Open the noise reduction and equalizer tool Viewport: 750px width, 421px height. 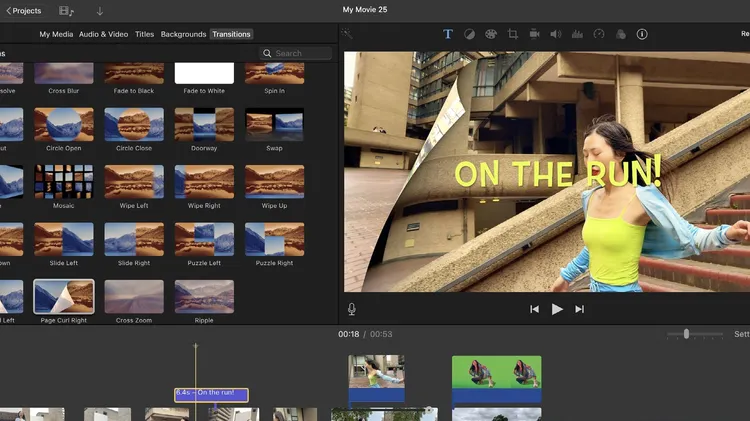coord(577,34)
